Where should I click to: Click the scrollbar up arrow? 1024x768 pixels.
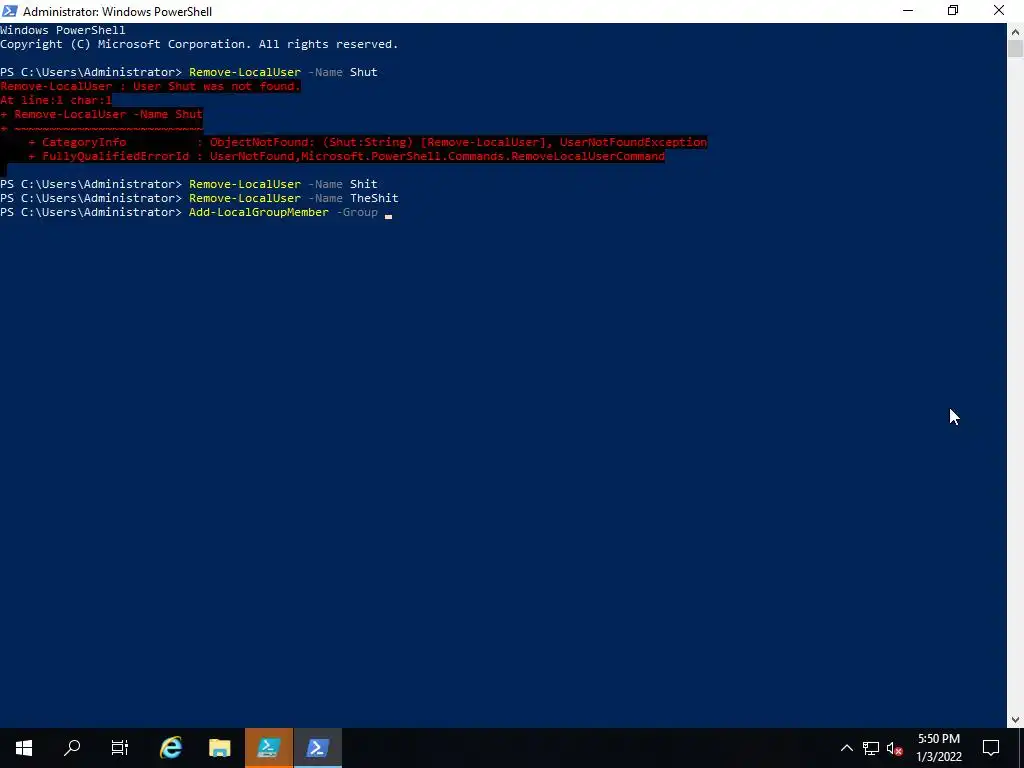pos(1016,31)
